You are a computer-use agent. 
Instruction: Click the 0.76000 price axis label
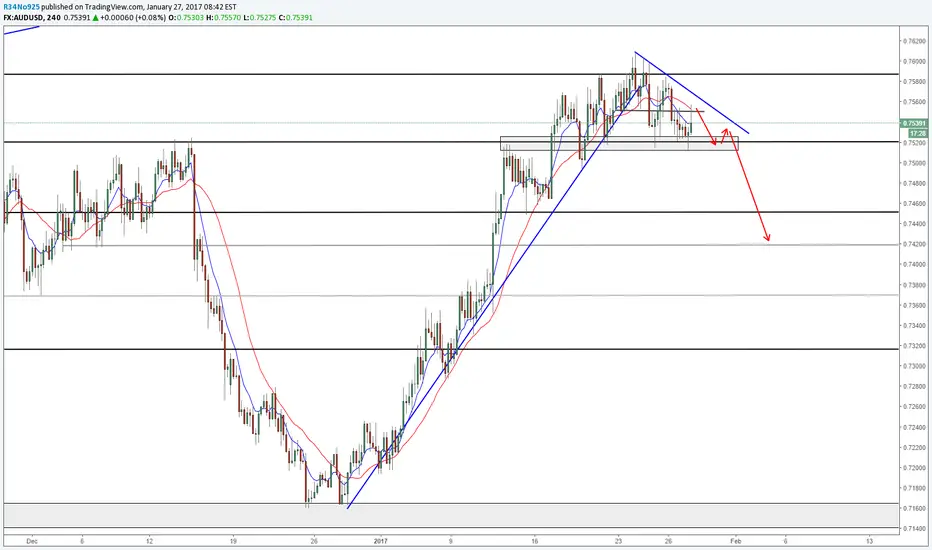coord(914,61)
